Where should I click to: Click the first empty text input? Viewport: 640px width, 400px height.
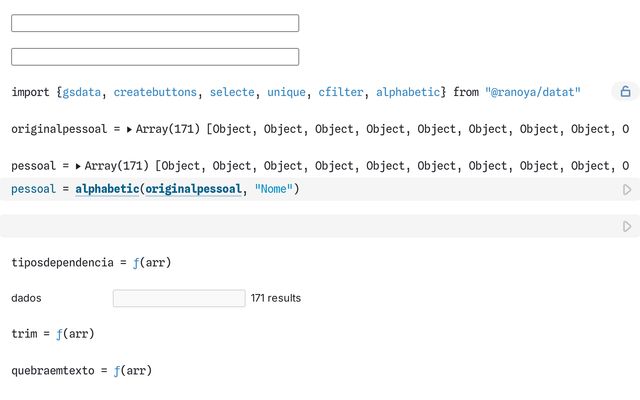(x=155, y=23)
